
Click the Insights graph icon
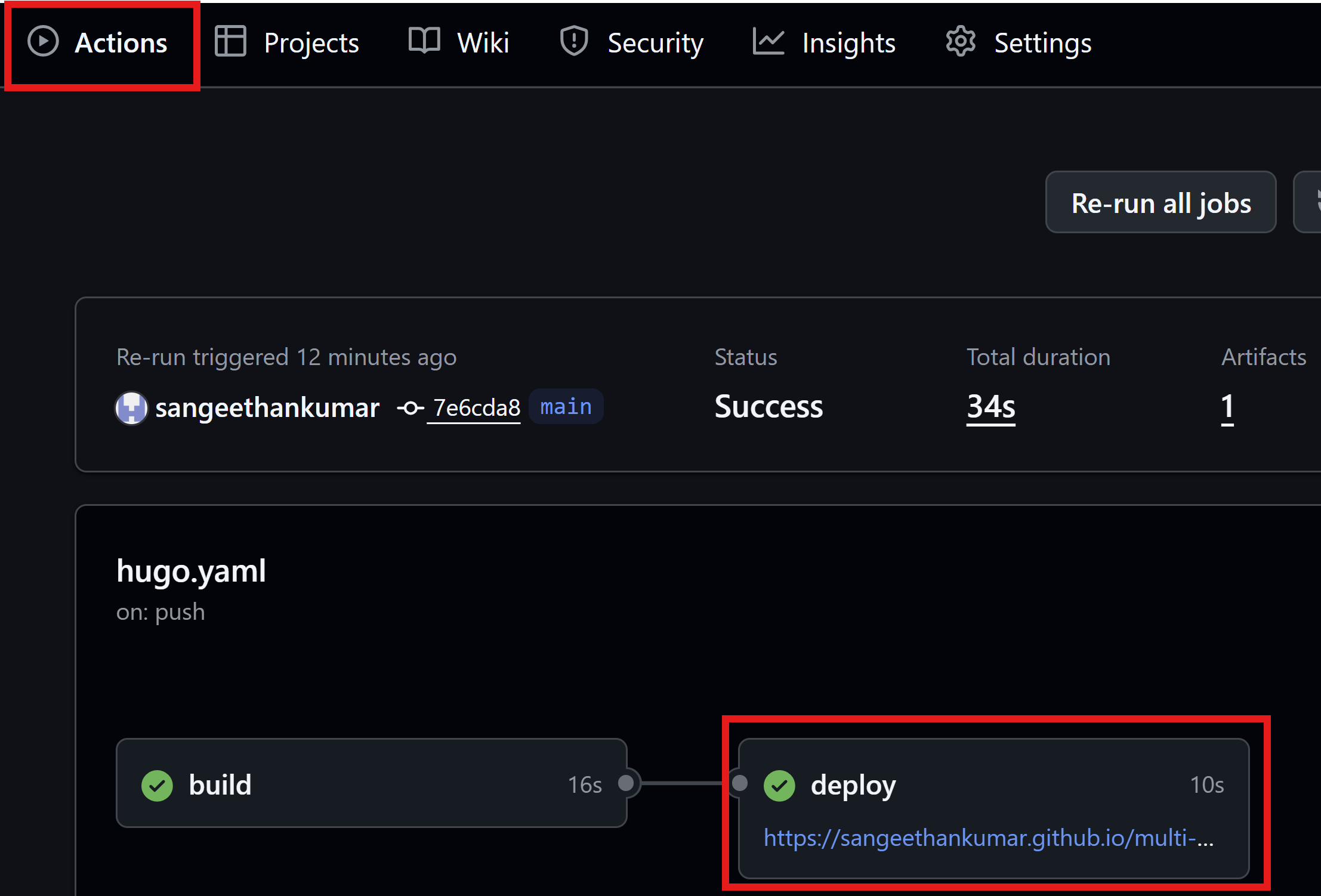coord(768,42)
